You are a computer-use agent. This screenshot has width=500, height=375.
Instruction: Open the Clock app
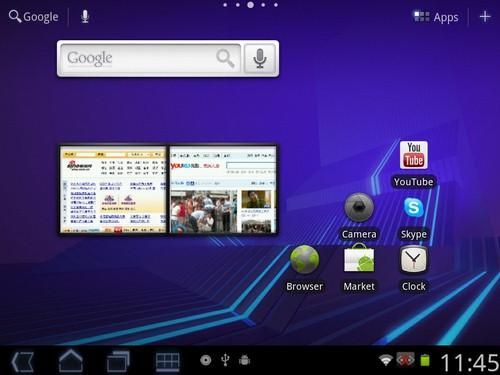point(413,269)
